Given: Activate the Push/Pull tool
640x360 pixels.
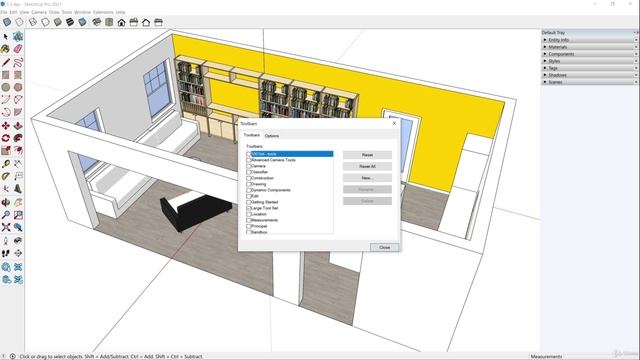Looking at the screenshot, I should pos(18,126).
